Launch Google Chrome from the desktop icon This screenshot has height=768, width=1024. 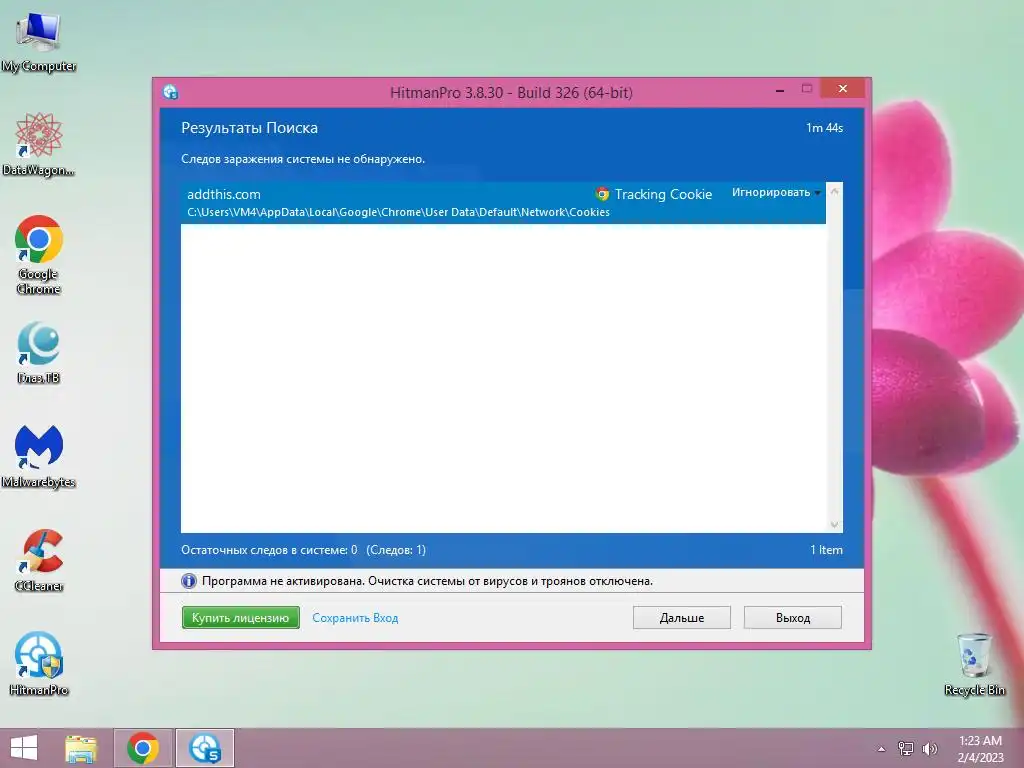(38, 255)
